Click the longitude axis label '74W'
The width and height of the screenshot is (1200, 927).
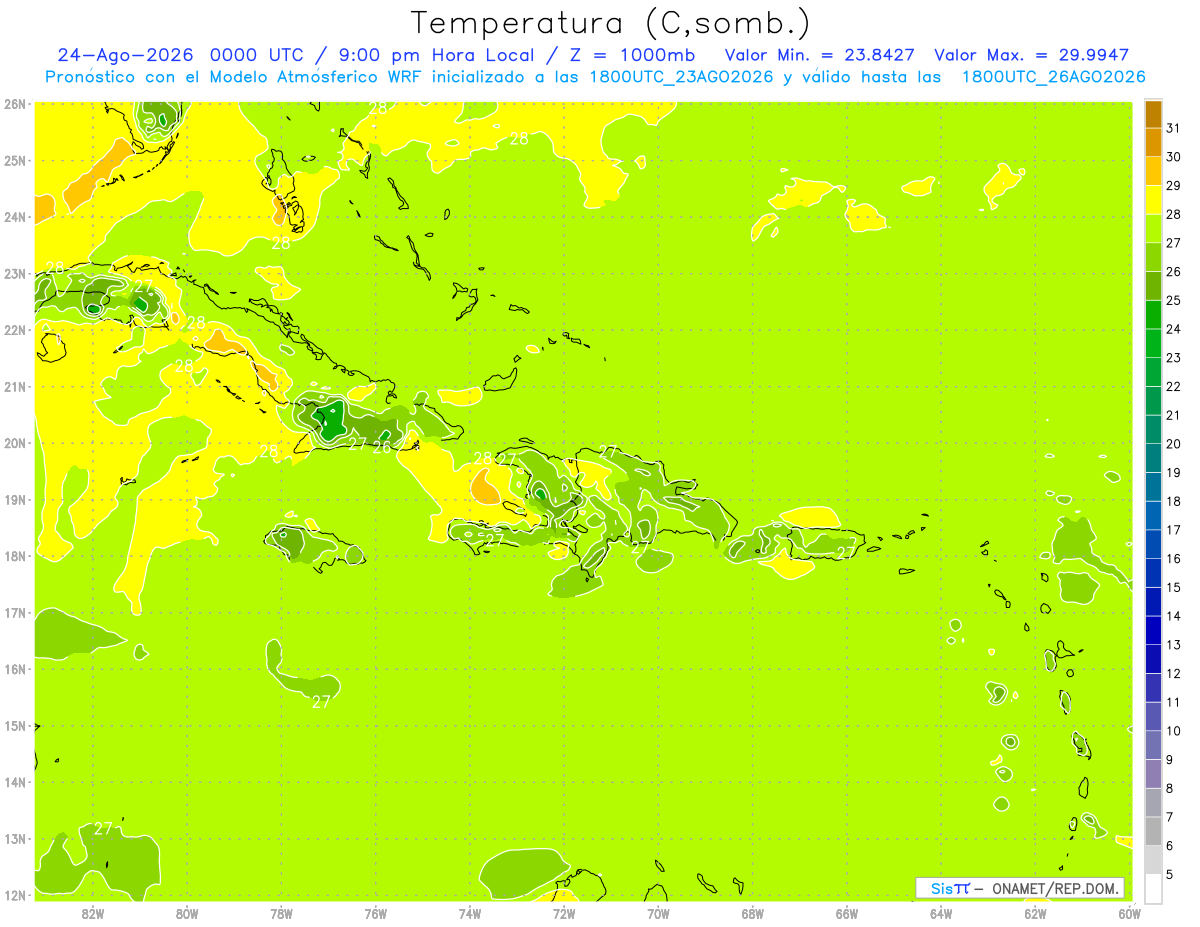click(x=469, y=913)
